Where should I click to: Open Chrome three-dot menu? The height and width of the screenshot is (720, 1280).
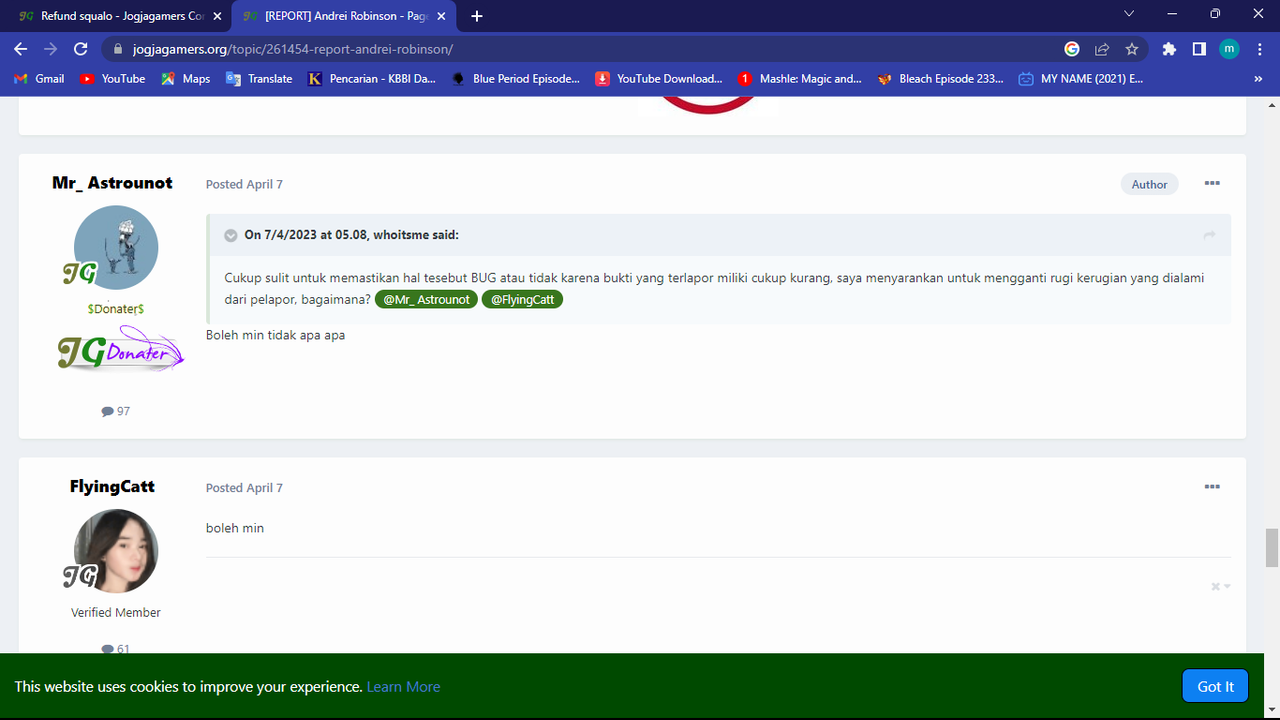(x=1260, y=49)
